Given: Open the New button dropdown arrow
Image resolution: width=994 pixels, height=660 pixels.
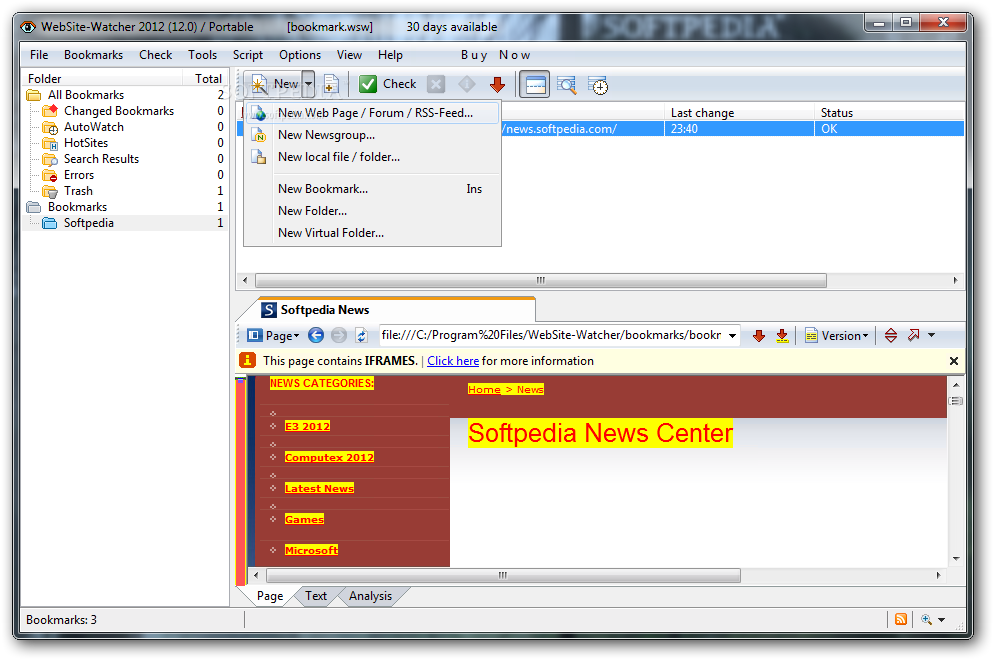Looking at the screenshot, I should (308, 84).
